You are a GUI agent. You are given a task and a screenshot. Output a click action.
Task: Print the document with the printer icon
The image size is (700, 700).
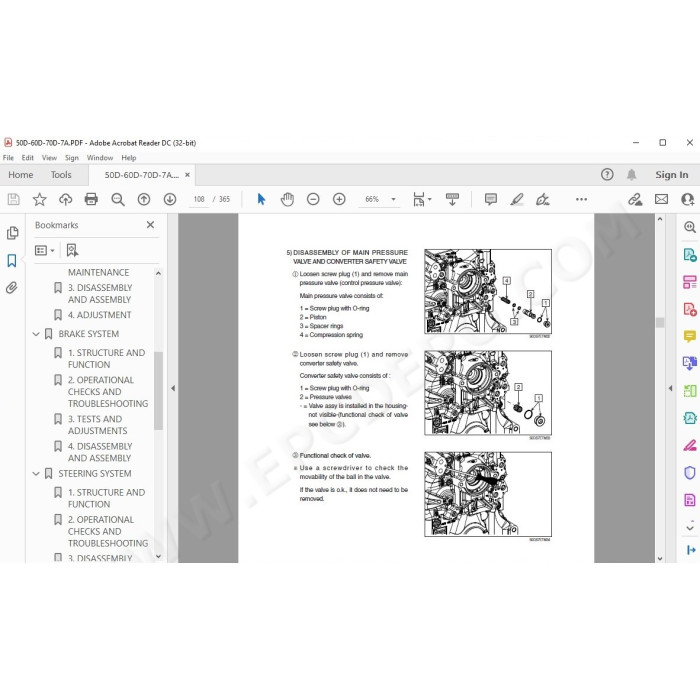(91, 199)
